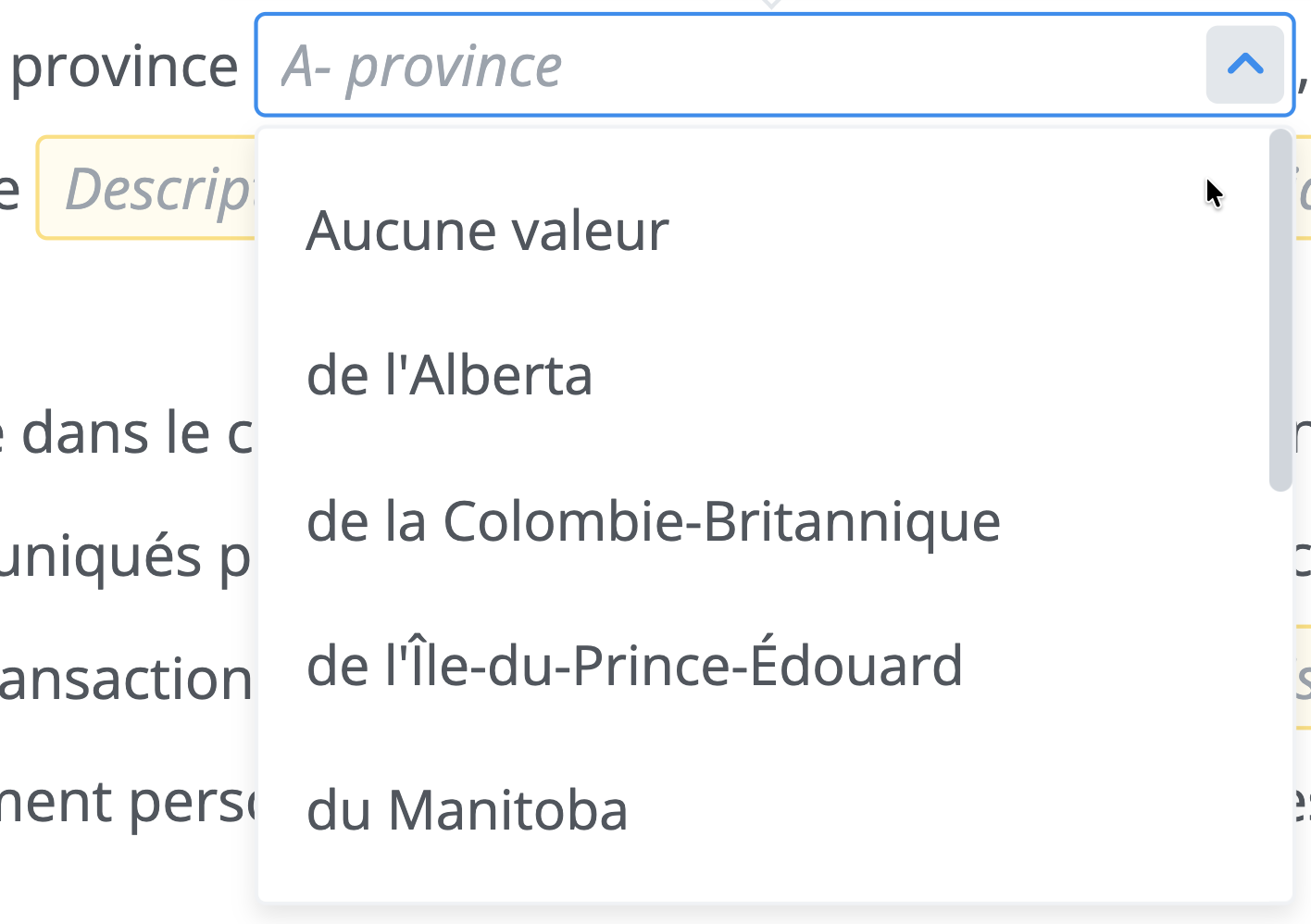Click inside the "A- province" combo field
Screen dimensions: 1311x924
(722, 65)
